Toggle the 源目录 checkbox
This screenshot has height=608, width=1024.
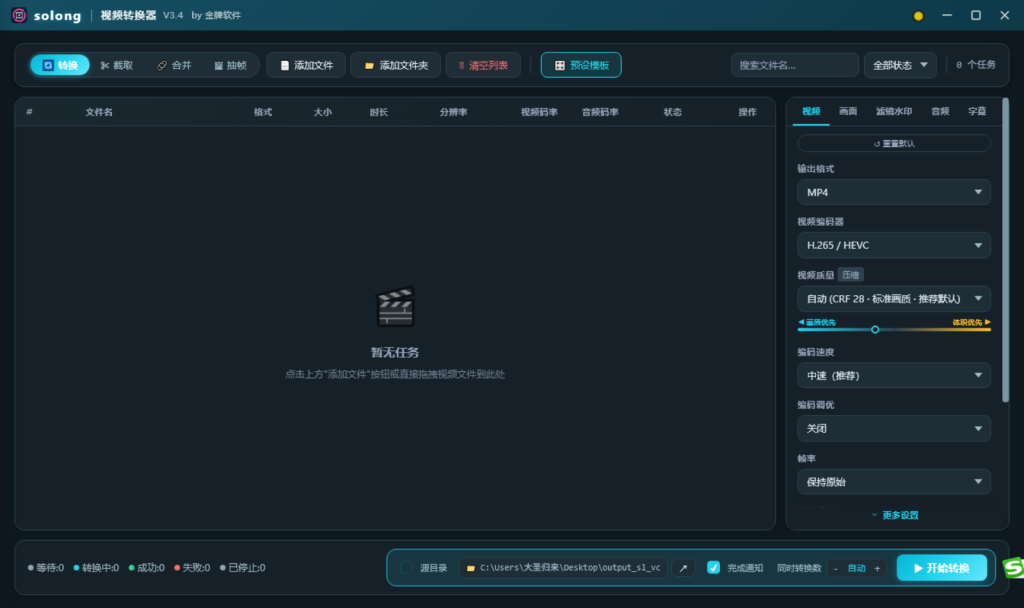click(x=406, y=568)
